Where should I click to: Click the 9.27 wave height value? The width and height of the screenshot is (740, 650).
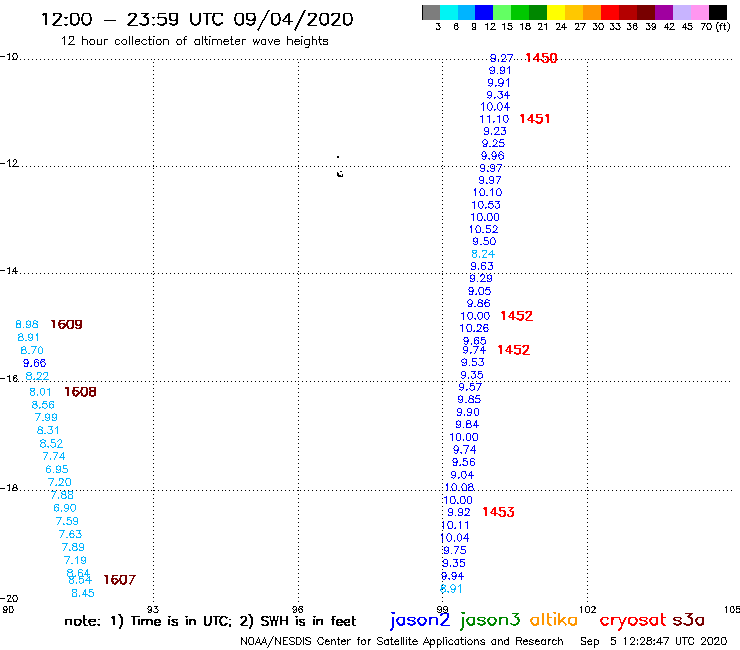pyautogui.click(x=501, y=58)
